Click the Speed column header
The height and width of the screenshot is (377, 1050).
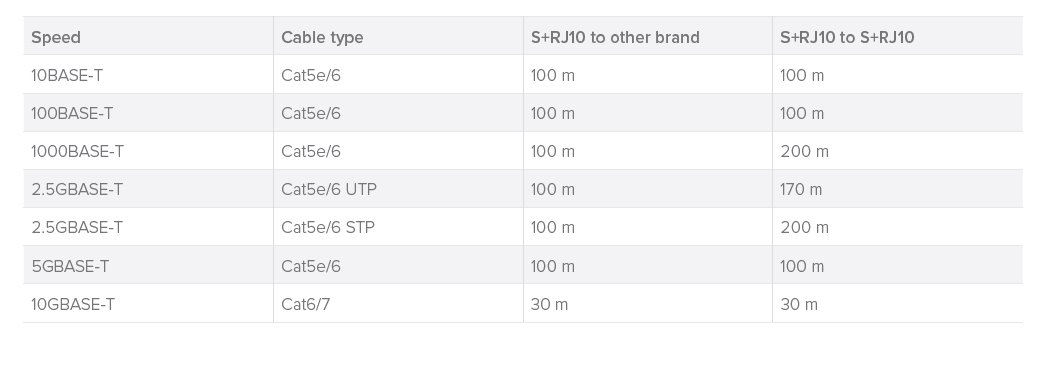click(x=56, y=37)
